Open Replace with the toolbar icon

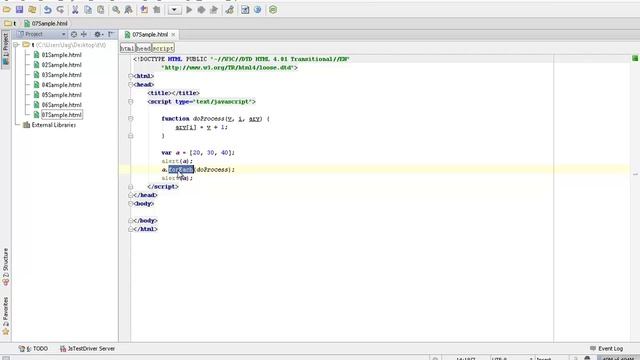(128, 9)
